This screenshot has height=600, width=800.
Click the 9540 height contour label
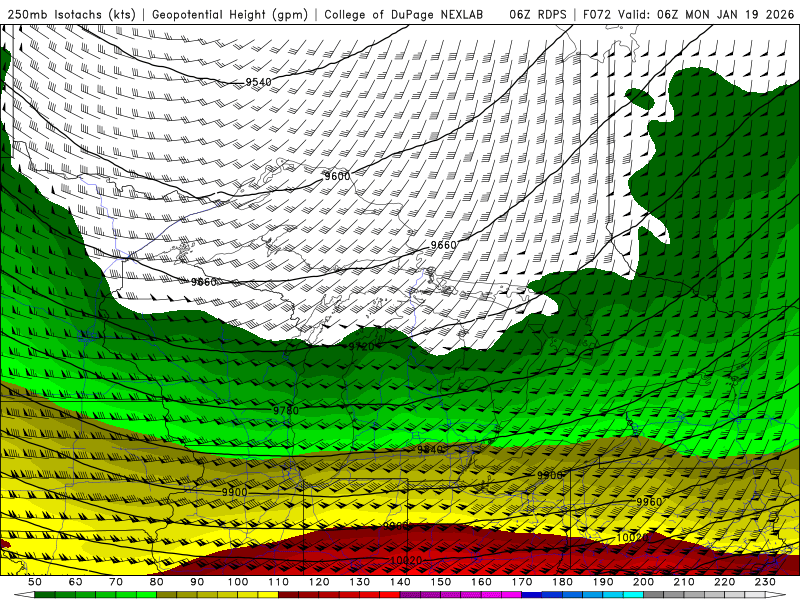[258, 82]
